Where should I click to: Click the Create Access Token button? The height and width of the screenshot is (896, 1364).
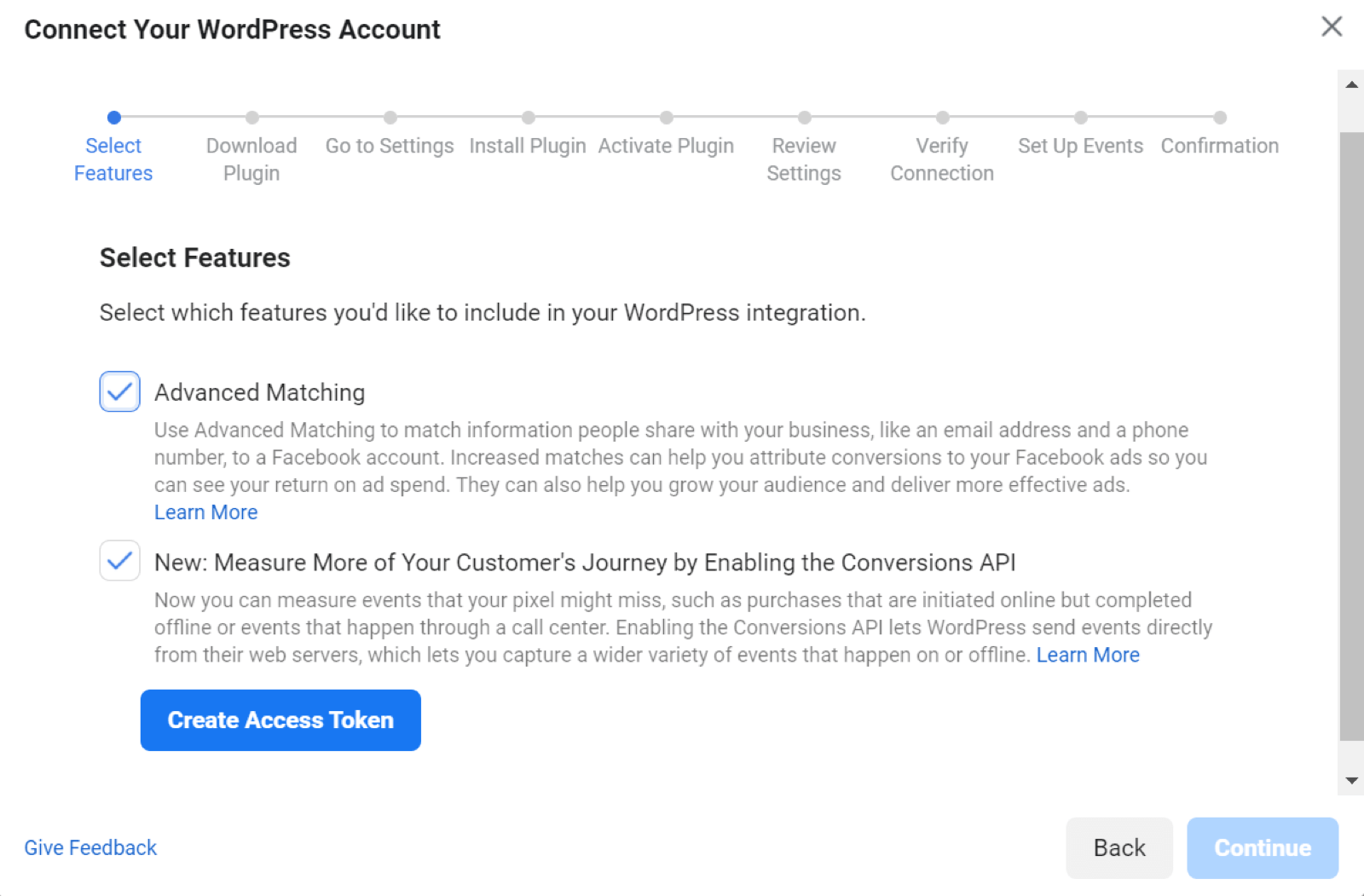click(x=280, y=720)
